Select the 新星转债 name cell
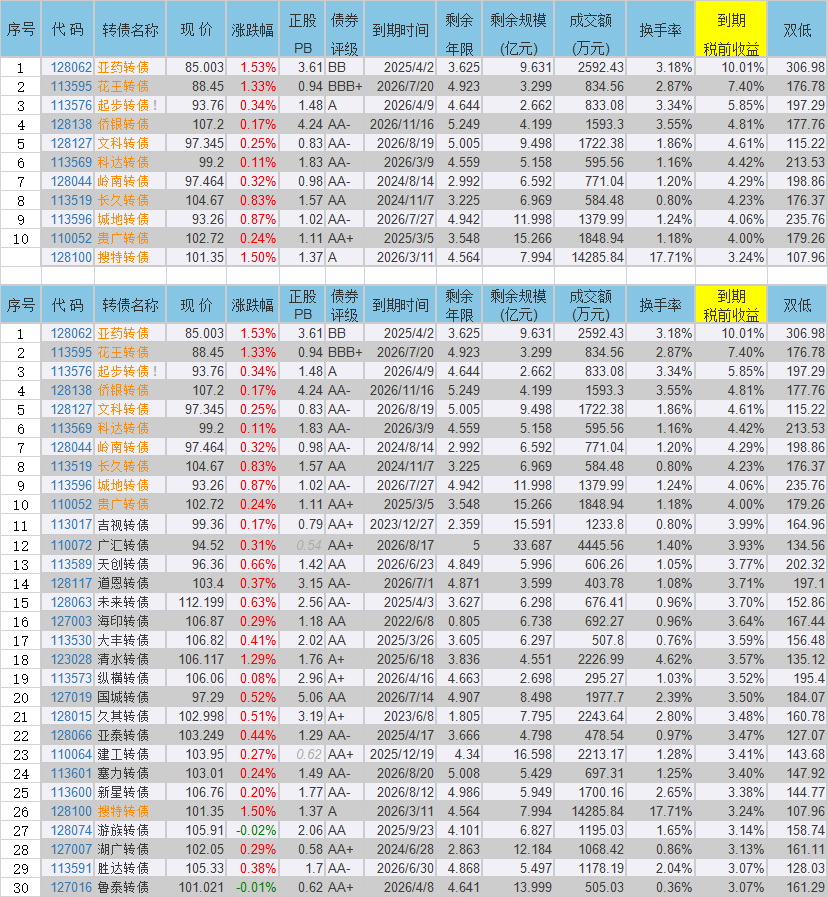This screenshot has height=897, width=828. click(x=130, y=792)
